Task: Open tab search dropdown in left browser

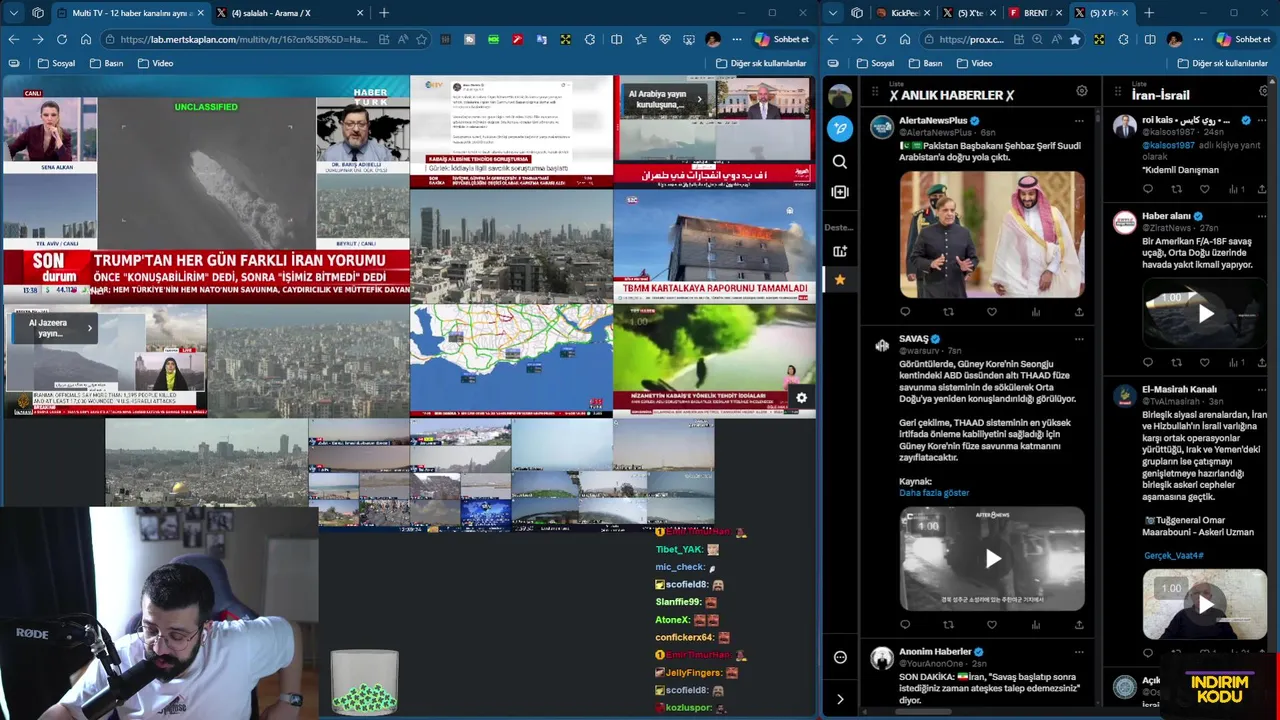Action: pos(13,13)
